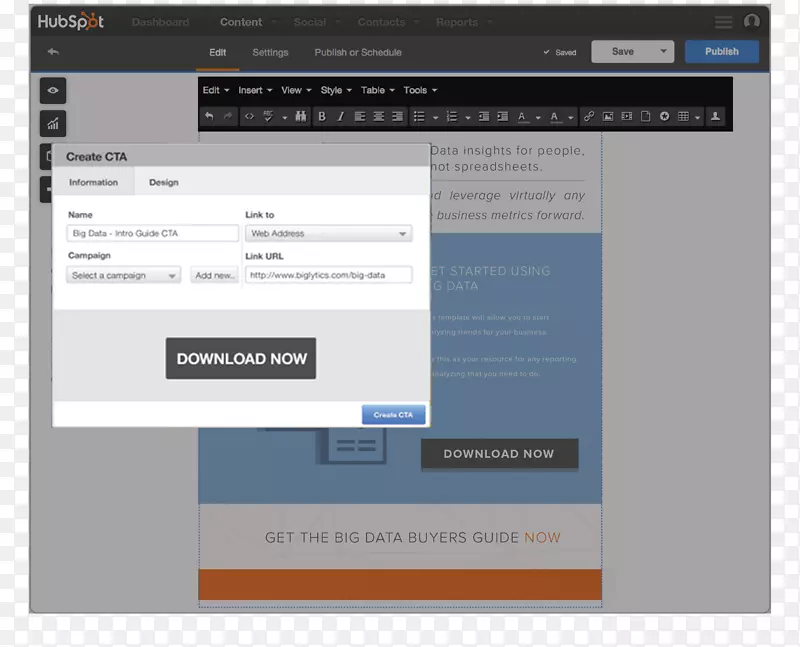Open the hamburger menu in header
This screenshot has width=800, height=647.
723,22
